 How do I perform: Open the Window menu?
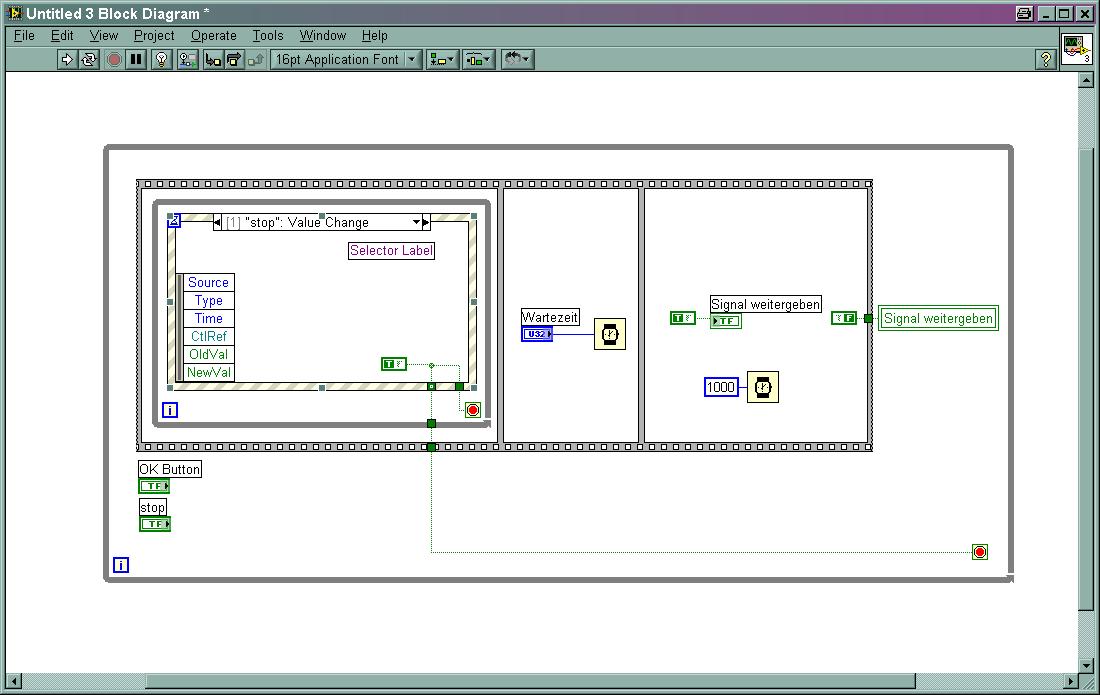coord(323,36)
